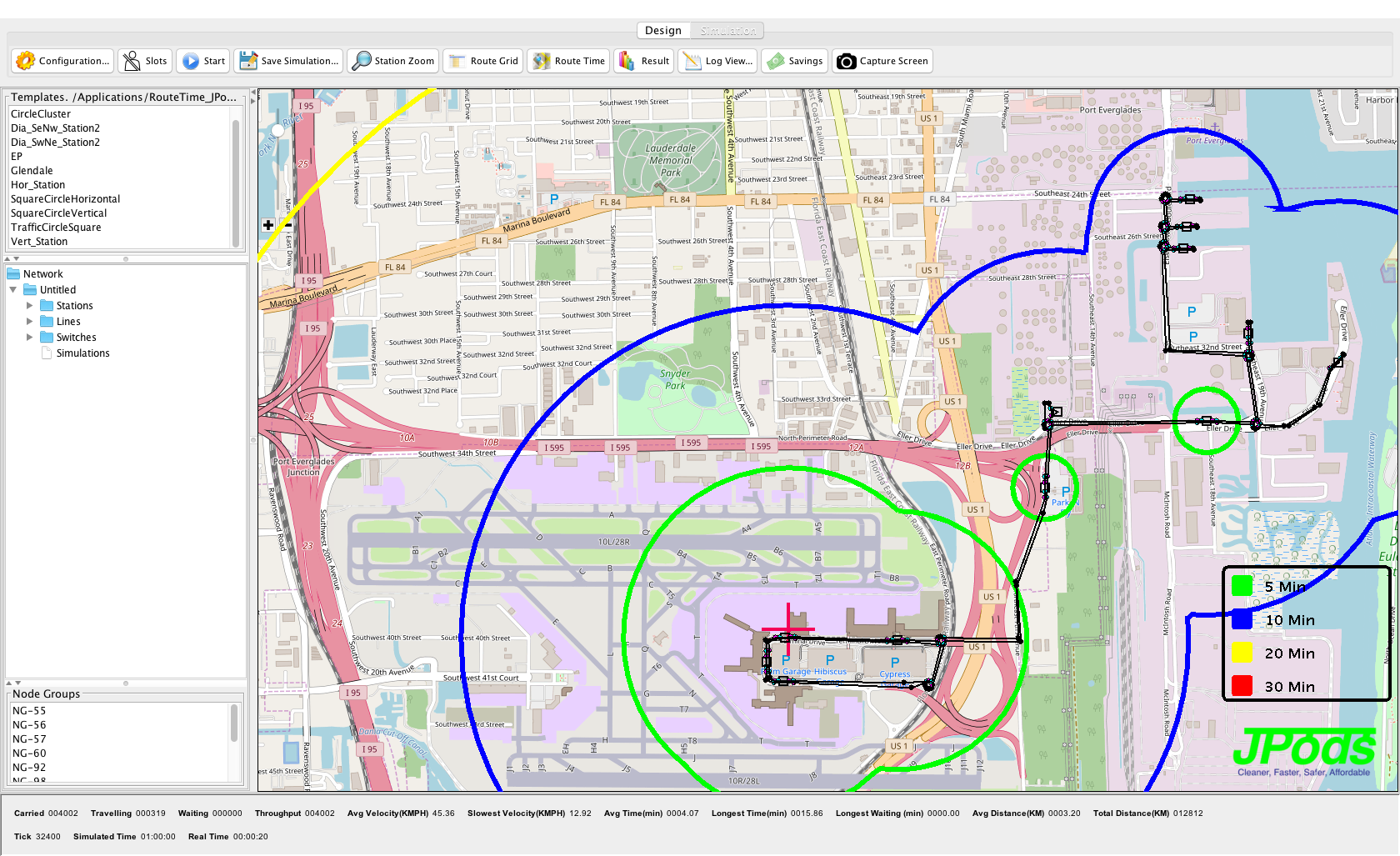Click the Capture Screen camera icon
1400x856 pixels.
coord(846,61)
